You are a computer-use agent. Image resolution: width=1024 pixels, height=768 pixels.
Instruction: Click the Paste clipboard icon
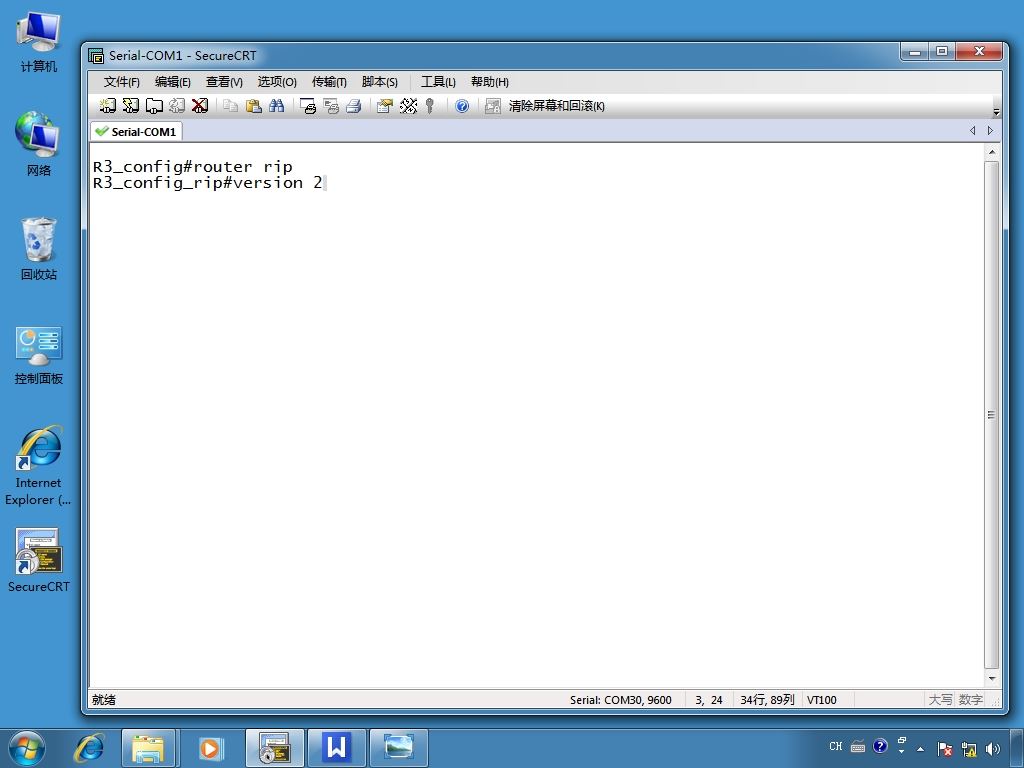pyautogui.click(x=253, y=106)
